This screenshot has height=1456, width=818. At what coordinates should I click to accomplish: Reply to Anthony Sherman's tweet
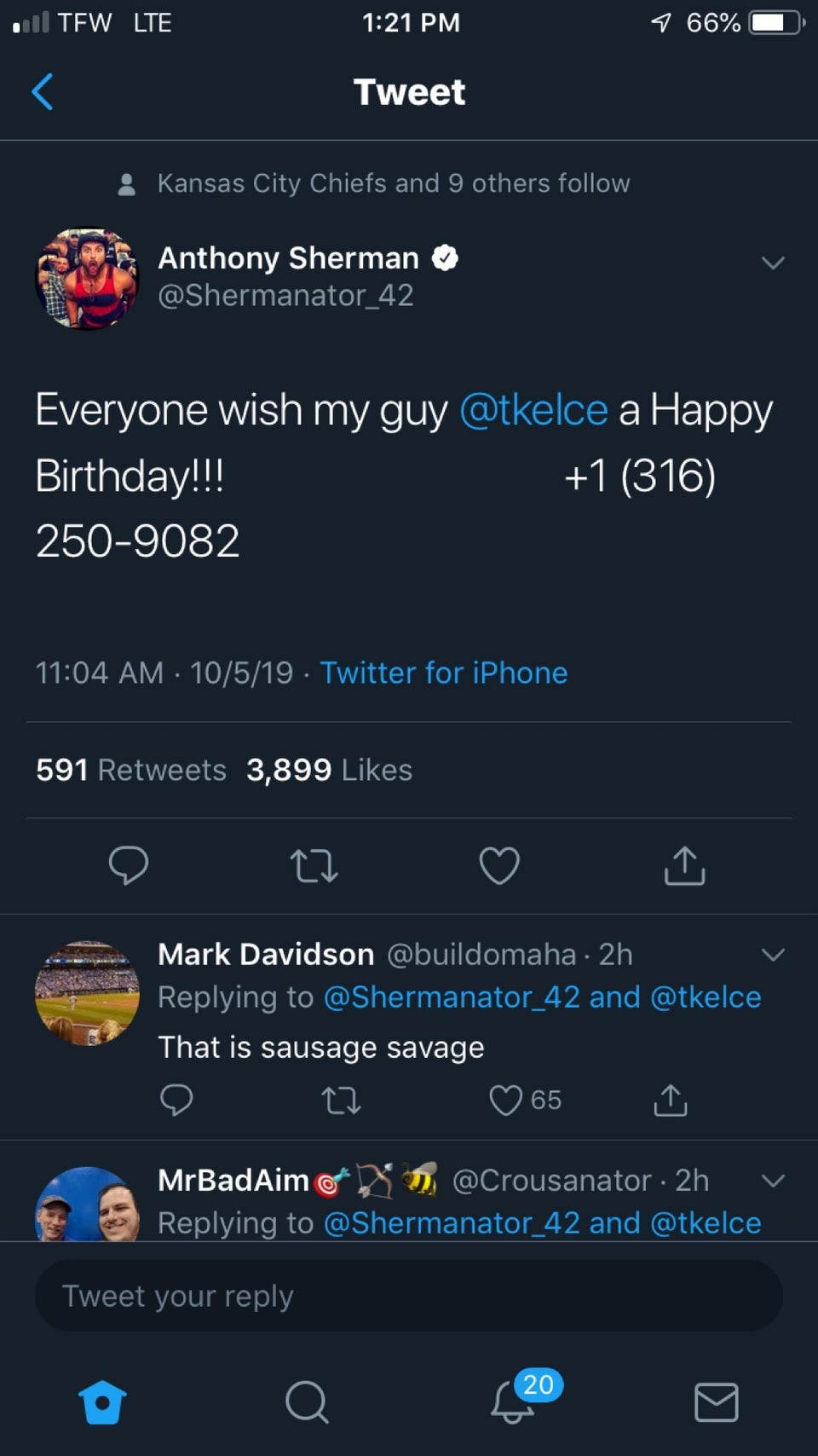129,865
